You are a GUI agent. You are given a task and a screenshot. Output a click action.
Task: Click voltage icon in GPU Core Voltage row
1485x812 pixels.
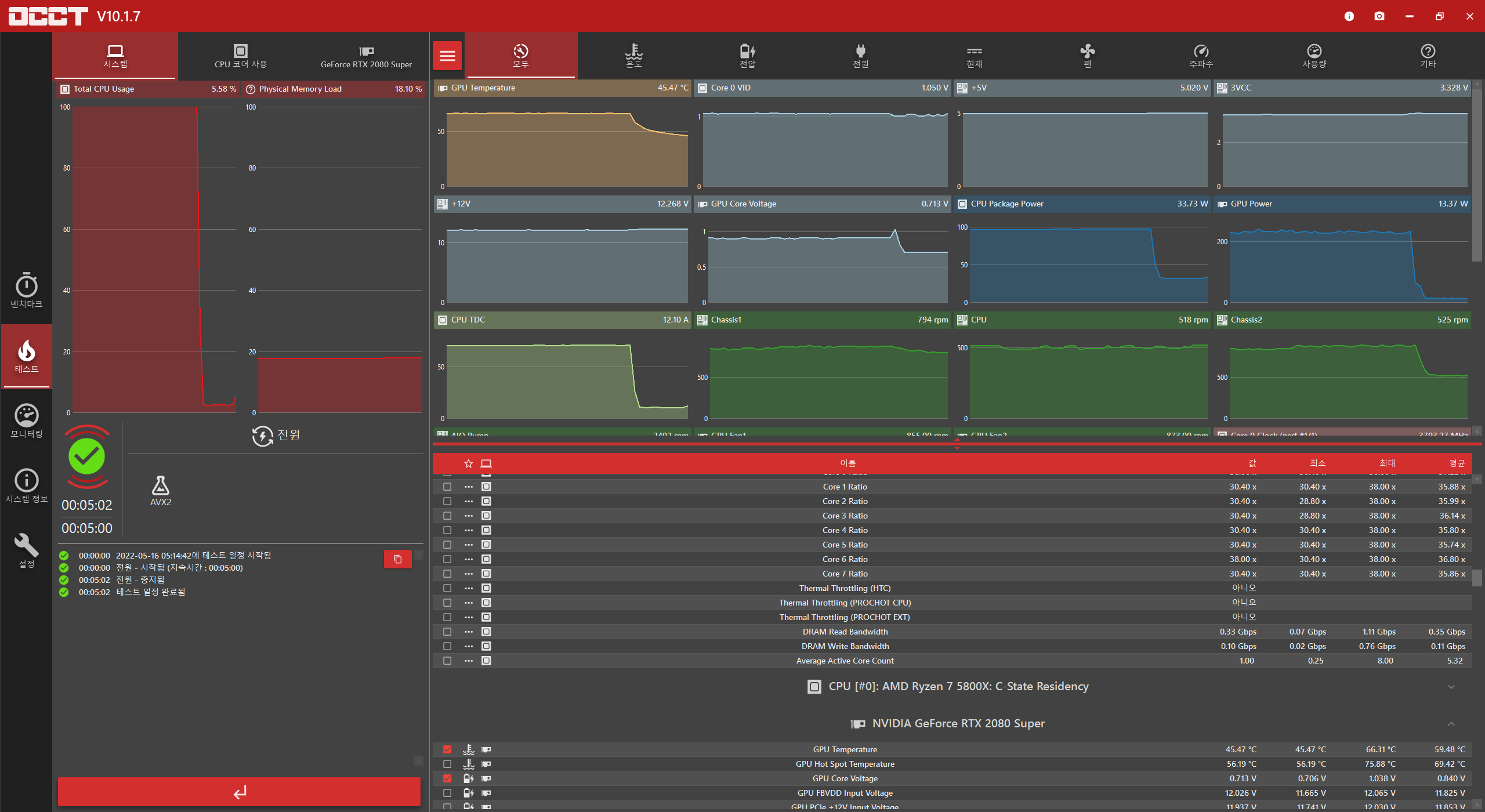[469, 778]
